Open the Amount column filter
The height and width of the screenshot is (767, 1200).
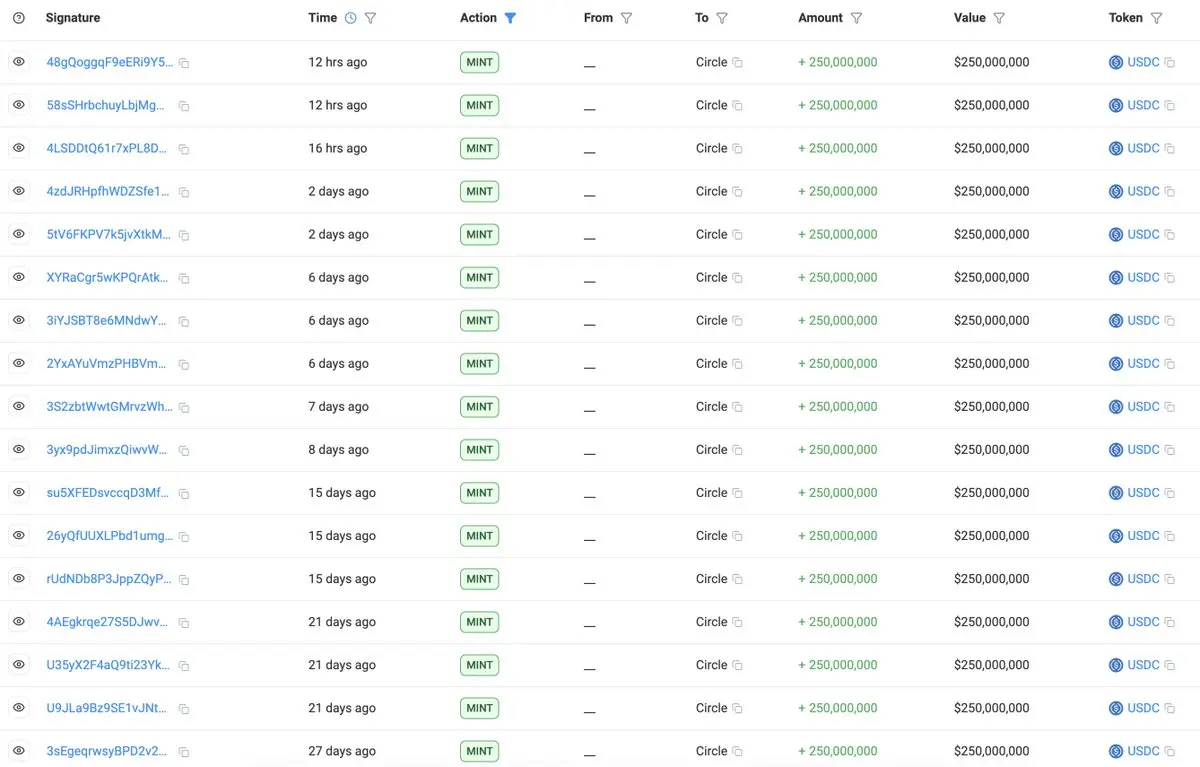point(856,18)
